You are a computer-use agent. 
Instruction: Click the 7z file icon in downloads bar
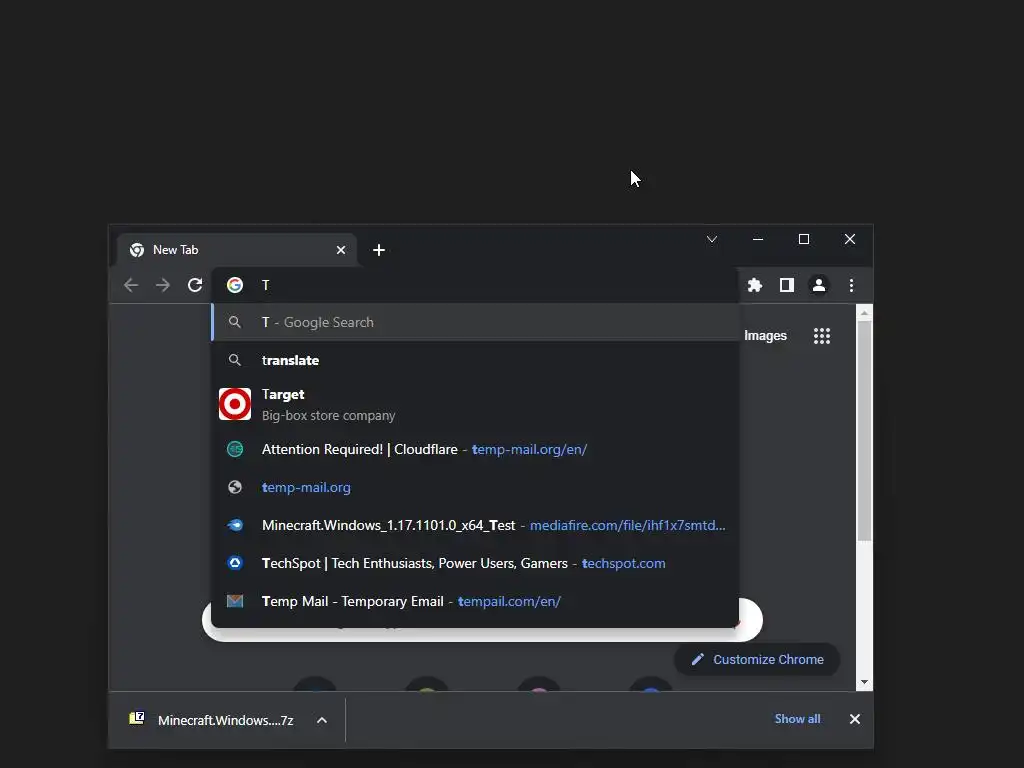(137, 718)
